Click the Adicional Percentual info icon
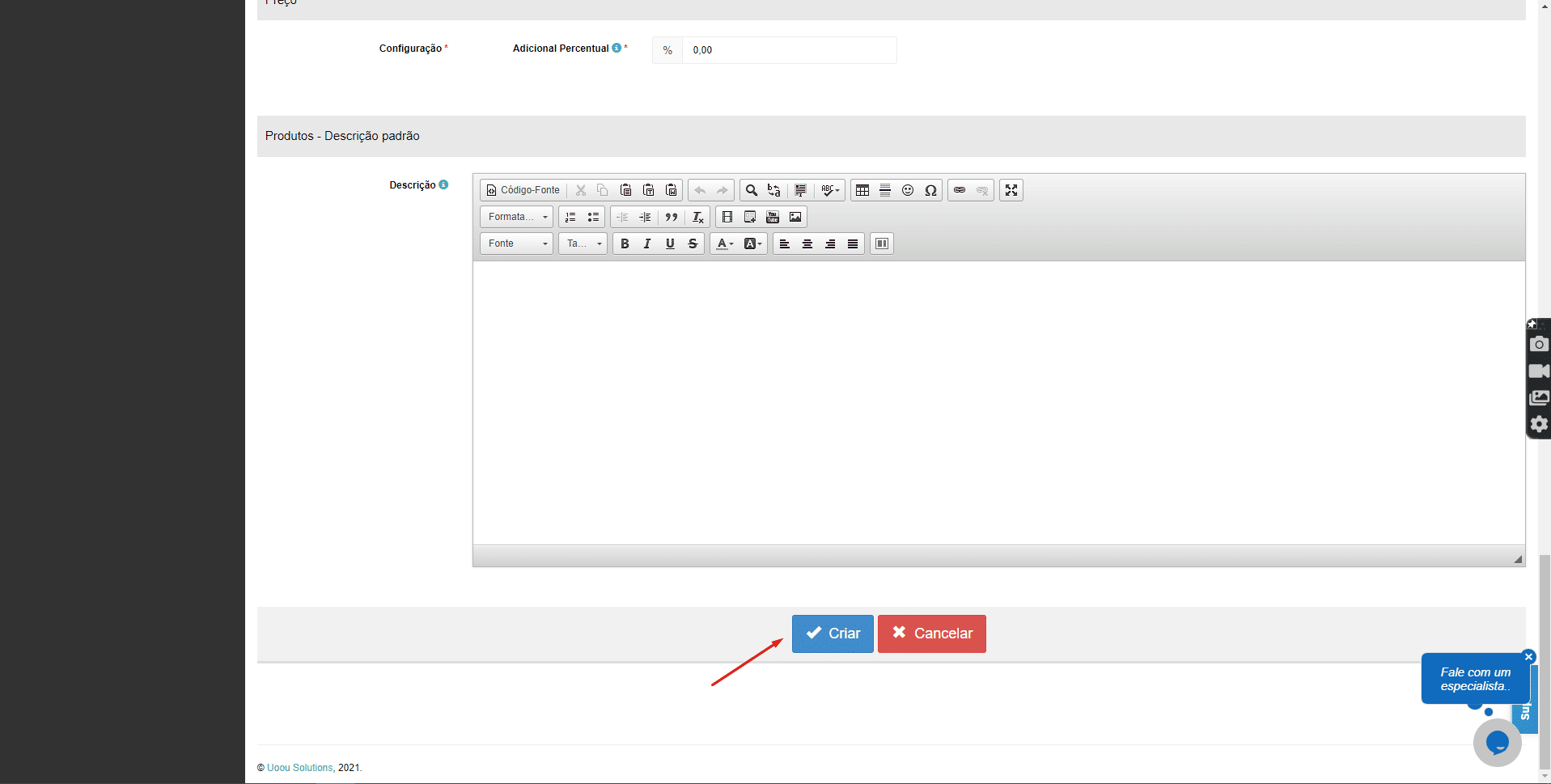This screenshot has height=784, width=1551. click(x=617, y=48)
